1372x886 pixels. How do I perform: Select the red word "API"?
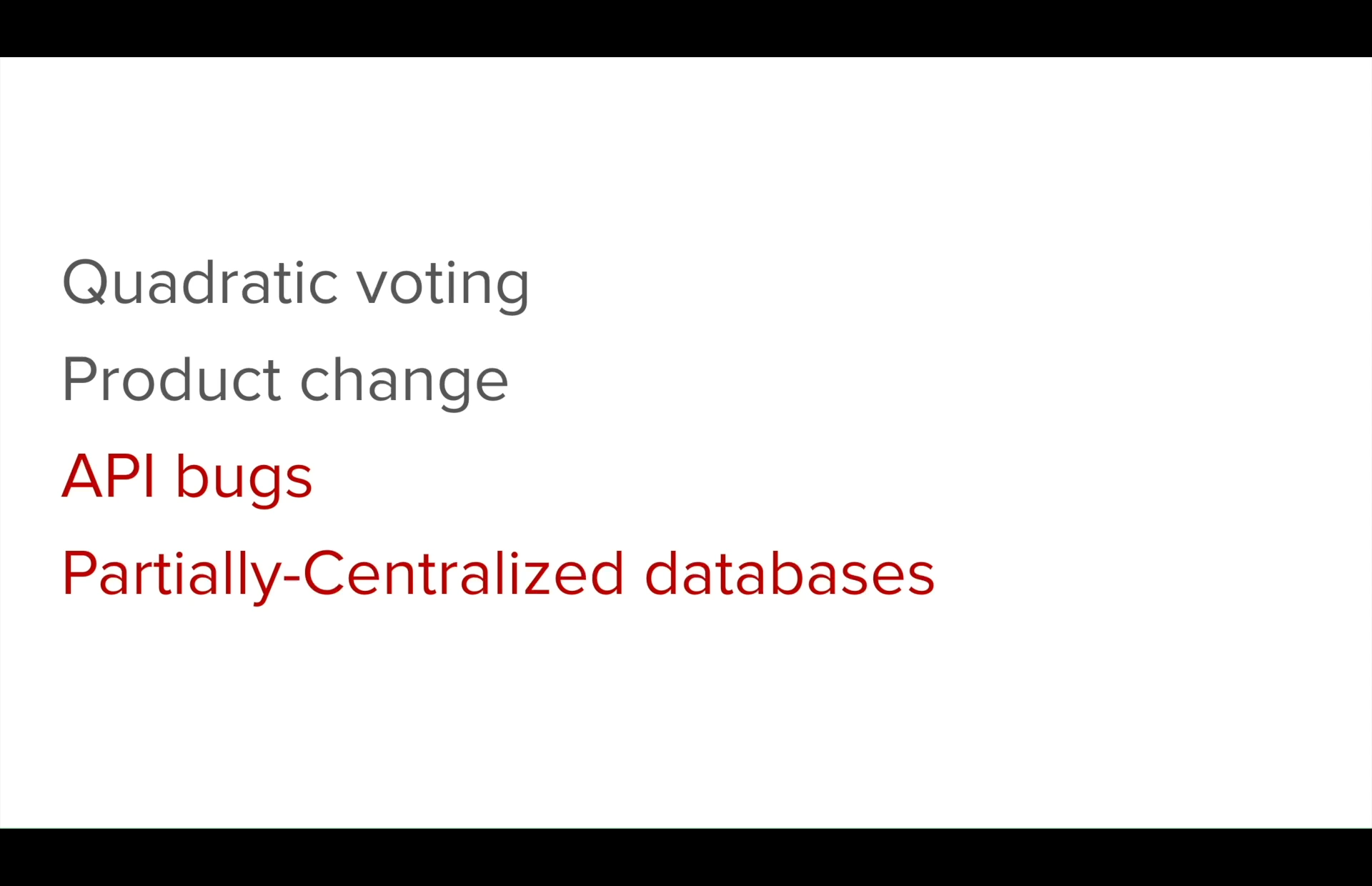[x=108, y=476]
